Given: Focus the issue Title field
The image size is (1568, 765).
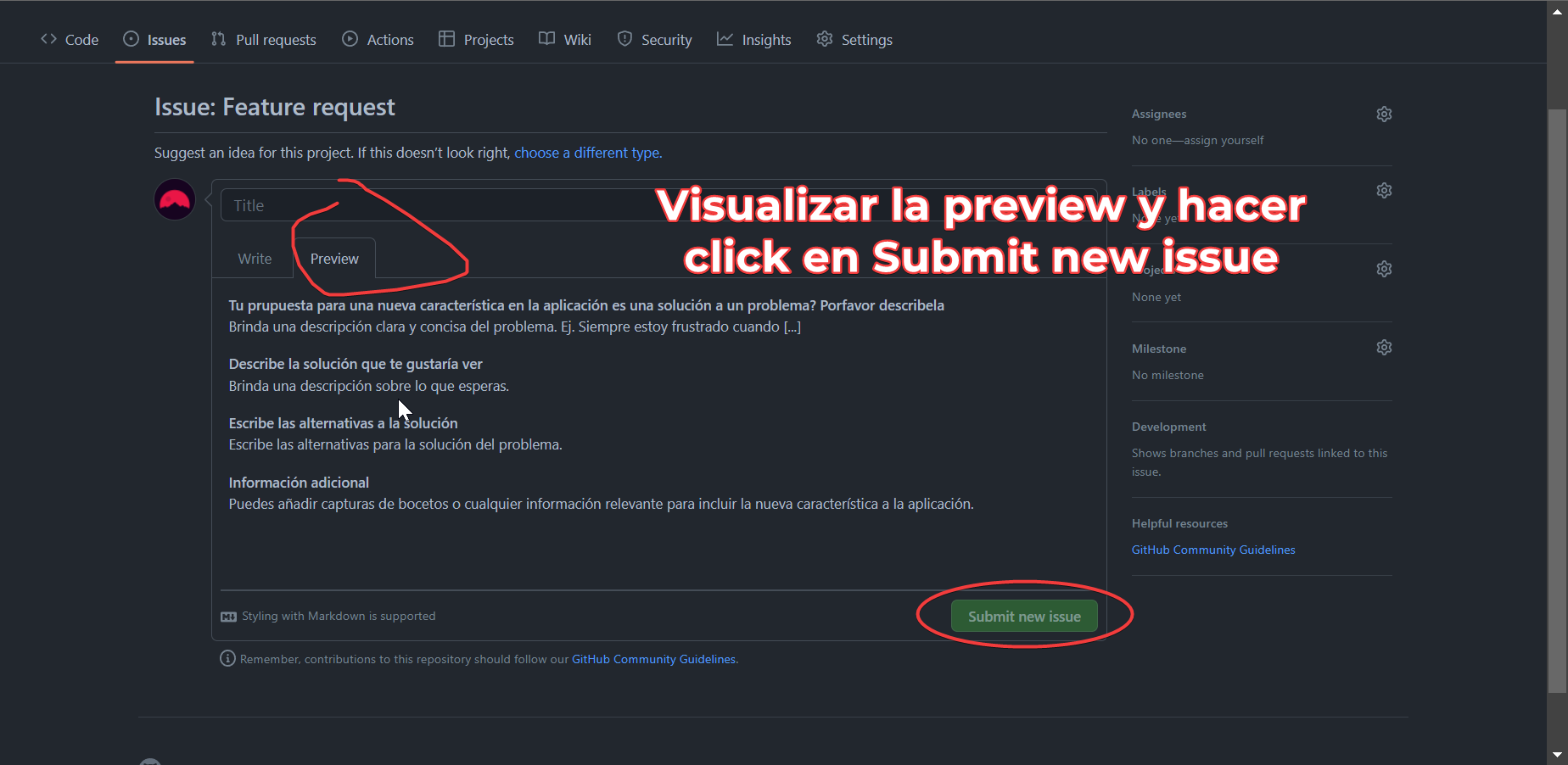Looking at the screenshot, I should tap(658, 205).
